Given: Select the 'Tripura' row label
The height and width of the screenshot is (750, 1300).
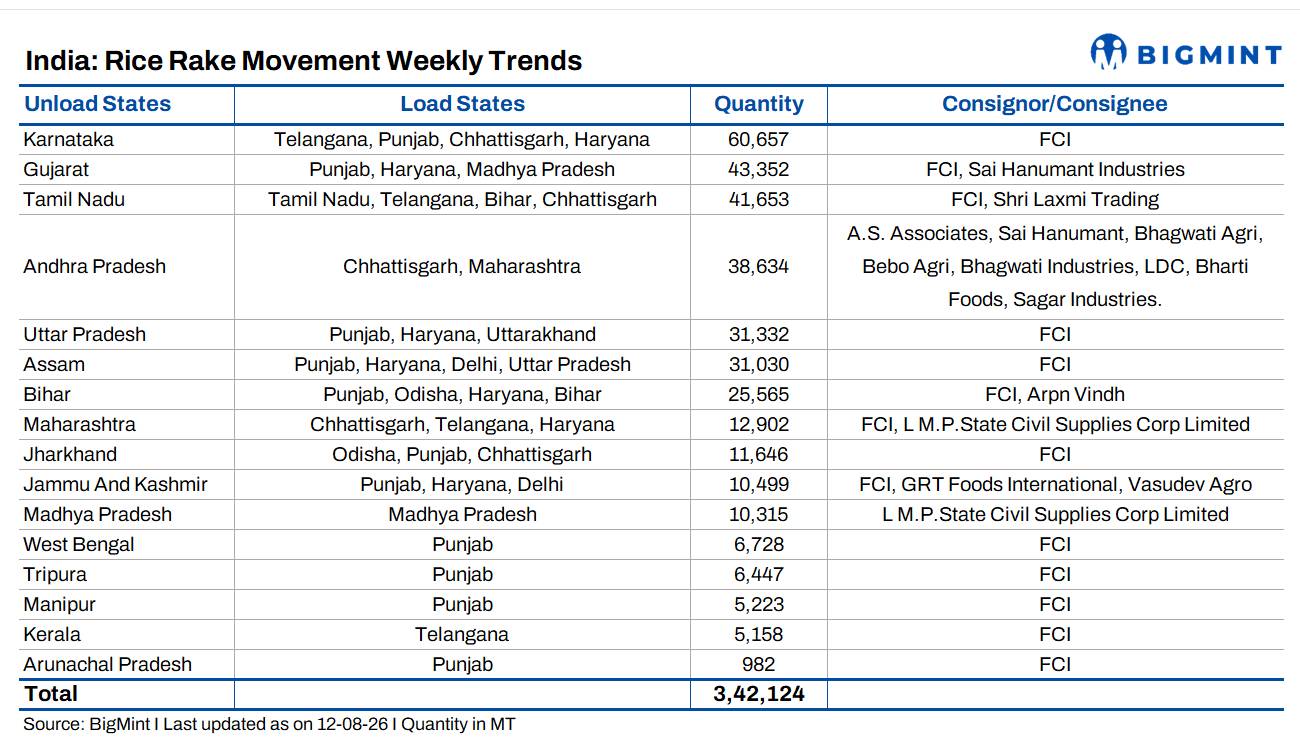Looking at the screenshot, I should 55,574.
